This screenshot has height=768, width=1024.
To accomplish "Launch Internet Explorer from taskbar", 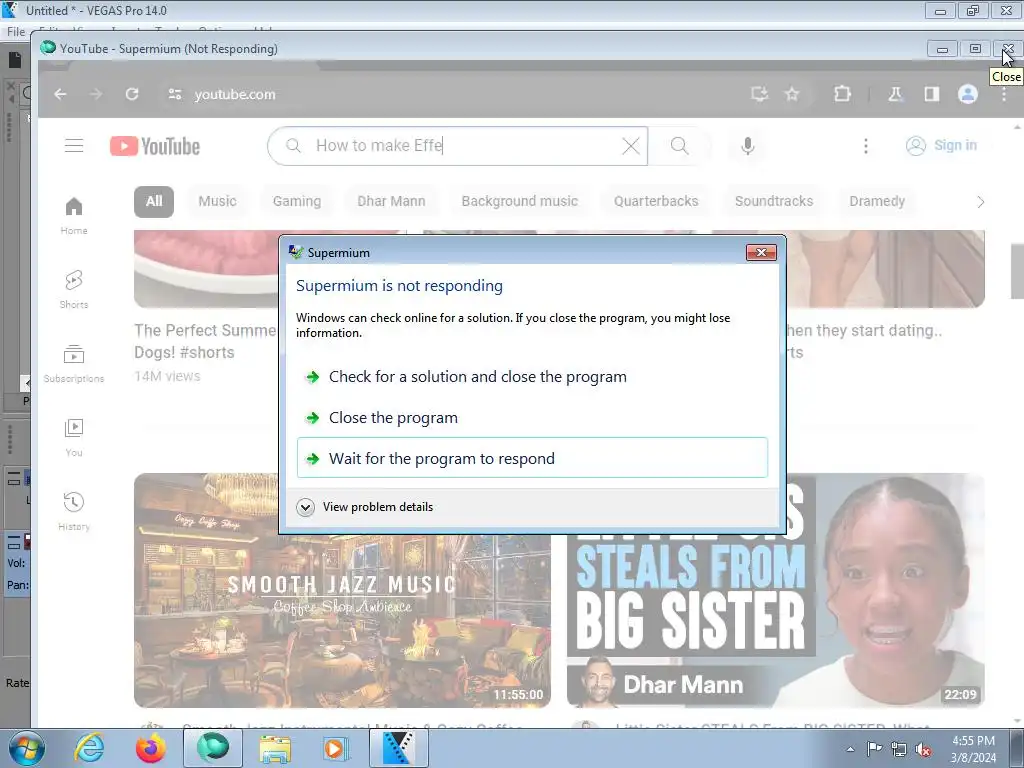I will [89, 748].
